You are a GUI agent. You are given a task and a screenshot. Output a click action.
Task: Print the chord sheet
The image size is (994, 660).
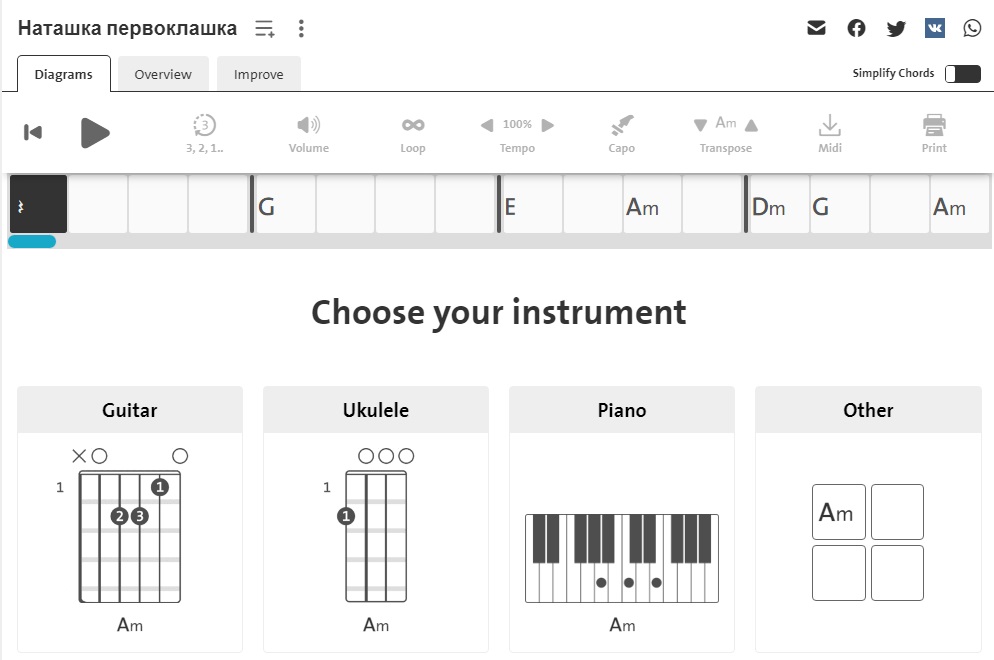point(934,134)
